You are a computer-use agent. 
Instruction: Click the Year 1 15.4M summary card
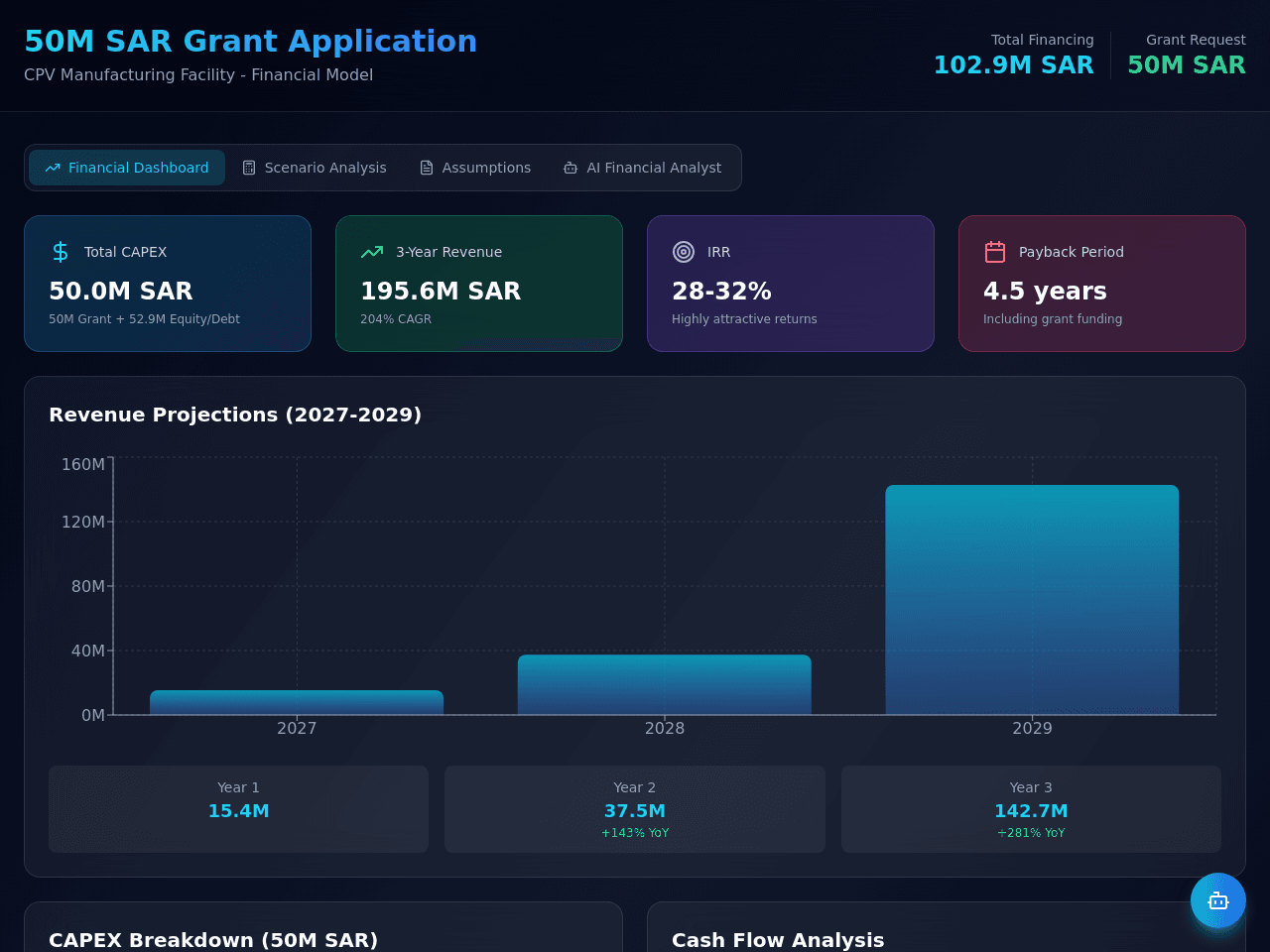238,809
